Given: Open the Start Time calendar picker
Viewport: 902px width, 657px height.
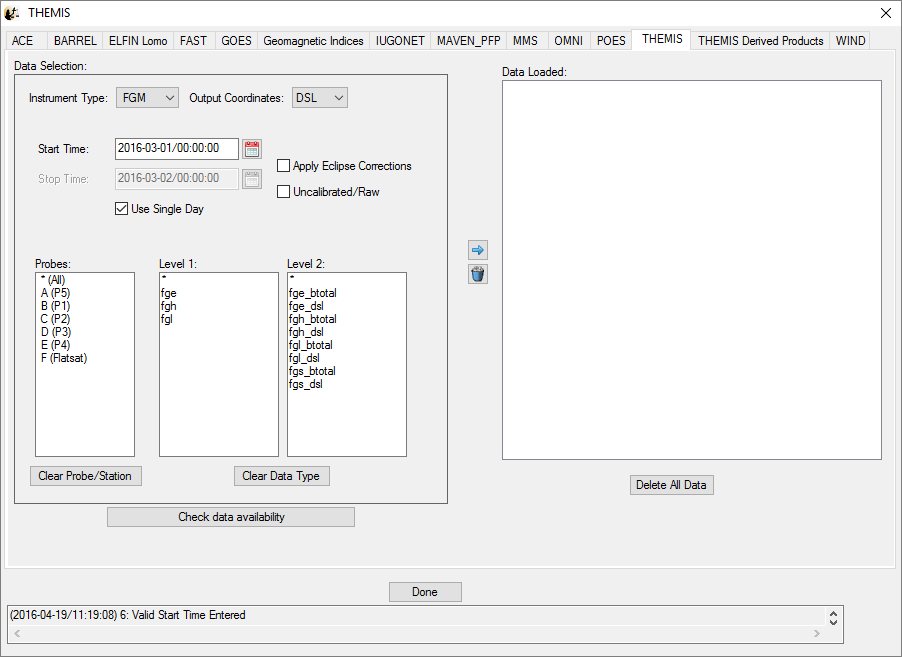Looking at the screenshot, I should [252, 149].
